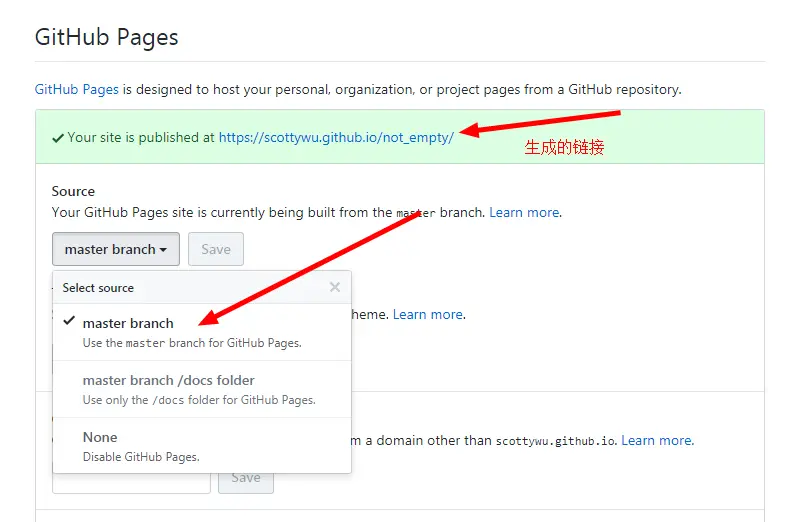The height and width of the screenshot is (522, 797).
Task: Click the Source section heading
Action: 73,191
